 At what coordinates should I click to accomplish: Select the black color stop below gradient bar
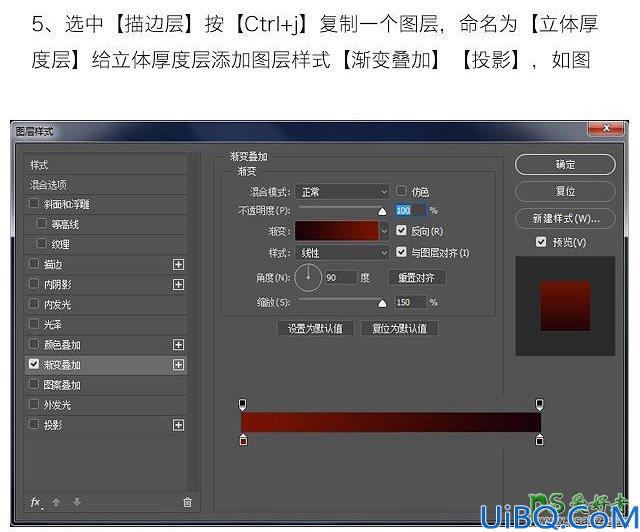tap(539, 440)
